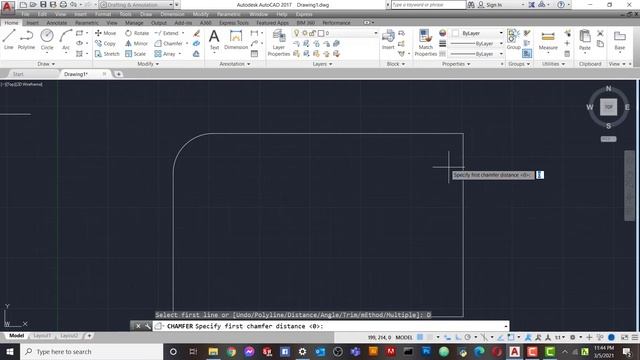
Task: Expand the Annotation panel
Action: pos(235,64)
